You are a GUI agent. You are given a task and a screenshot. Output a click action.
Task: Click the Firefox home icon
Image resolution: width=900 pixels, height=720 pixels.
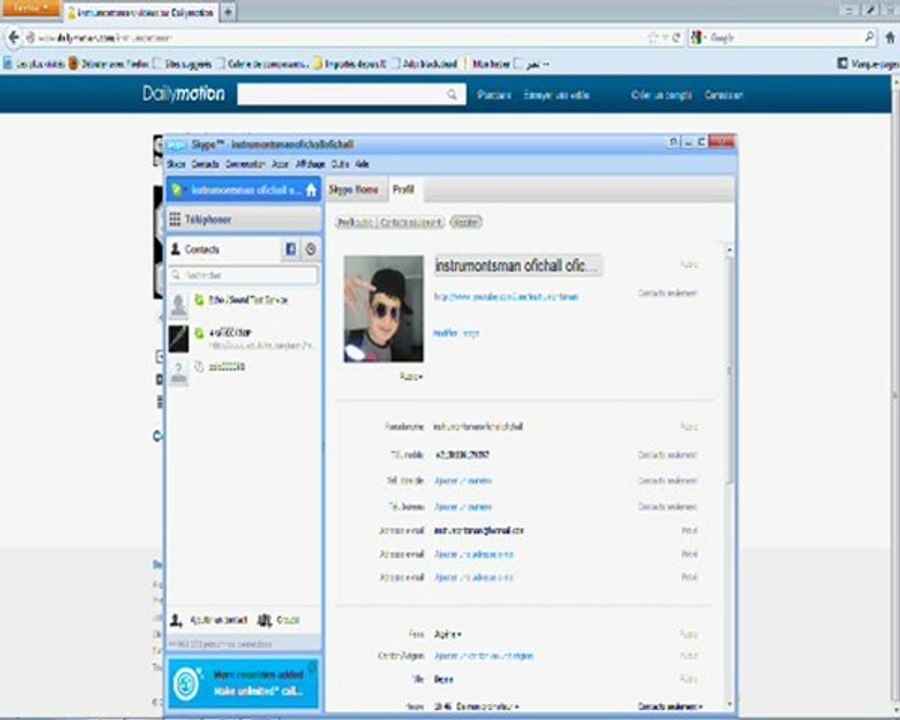click(890, 38)
